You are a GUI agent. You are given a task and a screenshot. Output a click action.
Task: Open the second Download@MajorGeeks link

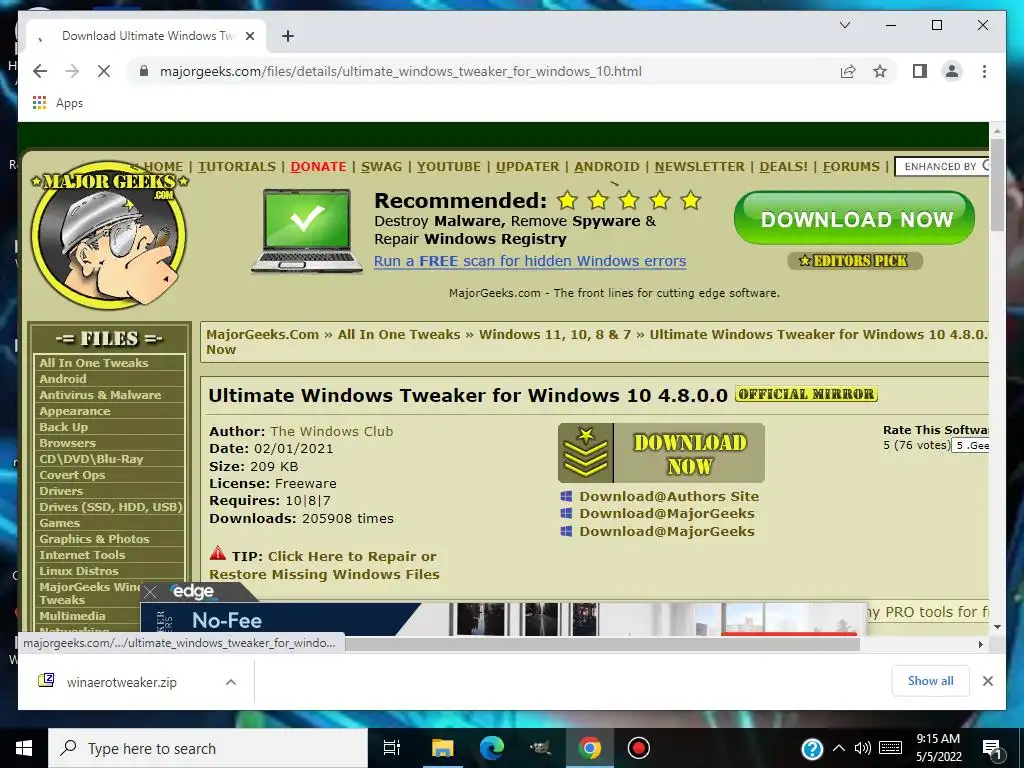667,532
